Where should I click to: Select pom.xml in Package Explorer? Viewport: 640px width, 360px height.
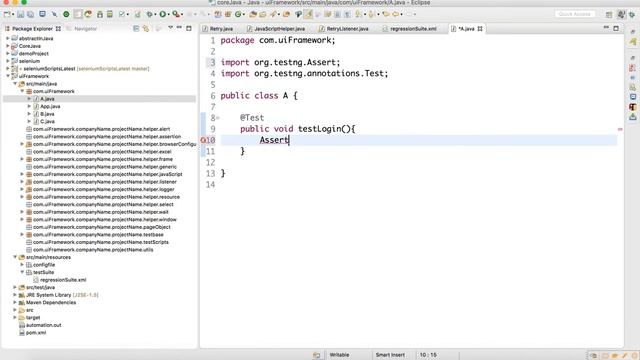click(x=36, y=333)
